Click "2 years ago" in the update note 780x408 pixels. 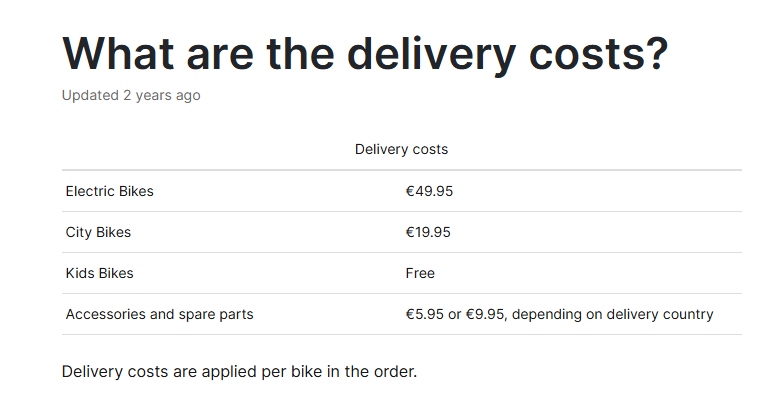coord(162,95)
